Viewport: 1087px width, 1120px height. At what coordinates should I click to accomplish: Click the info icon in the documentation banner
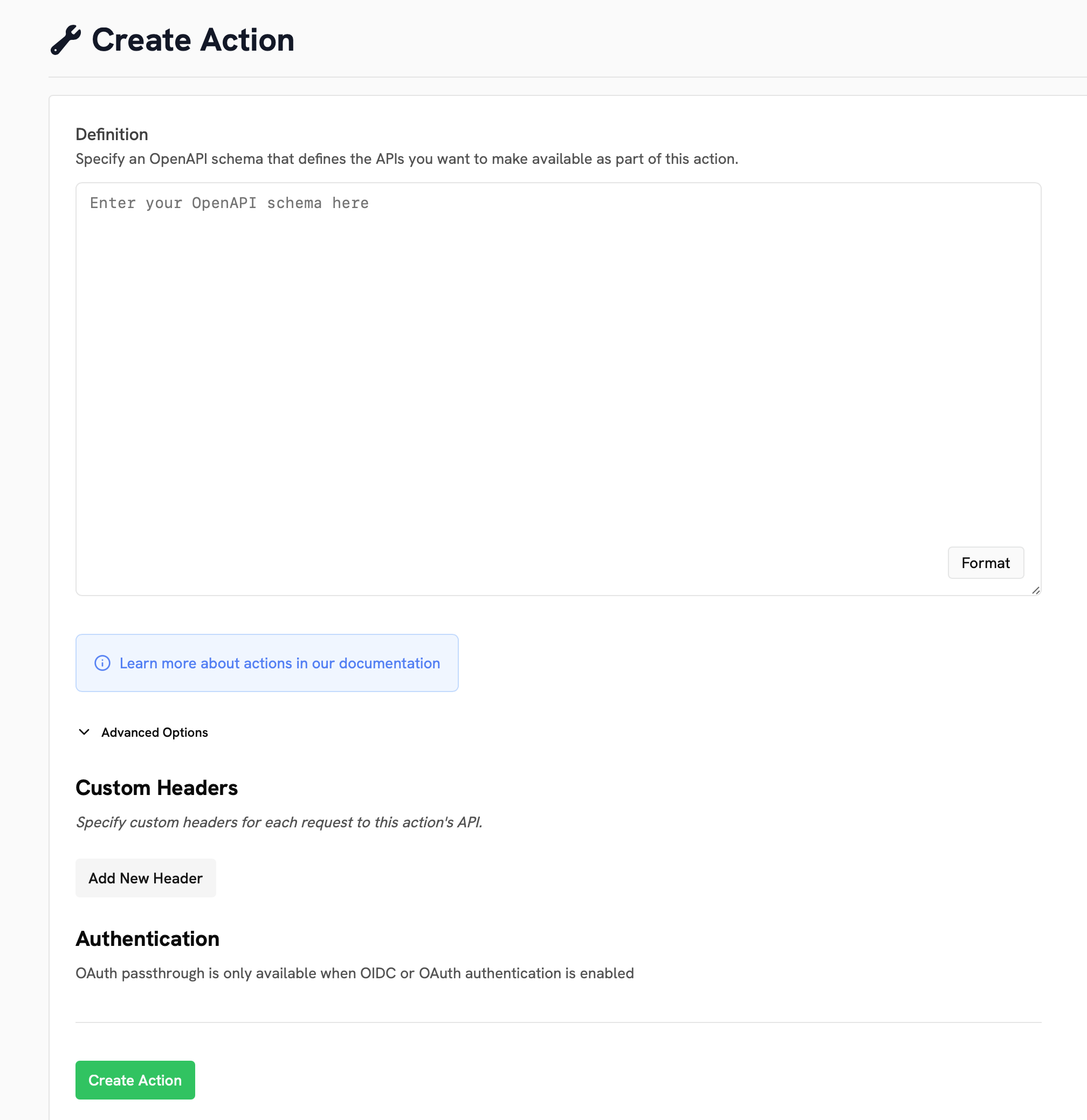(102, 663)
